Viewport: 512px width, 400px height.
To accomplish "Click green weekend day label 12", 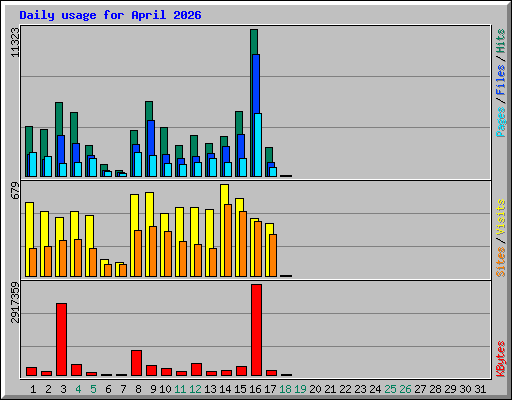I will (195, 389).
